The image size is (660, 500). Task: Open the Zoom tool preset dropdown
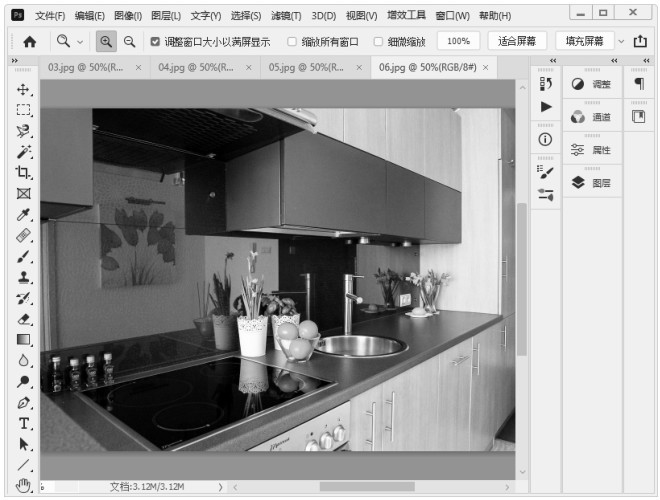coord(80,42)
